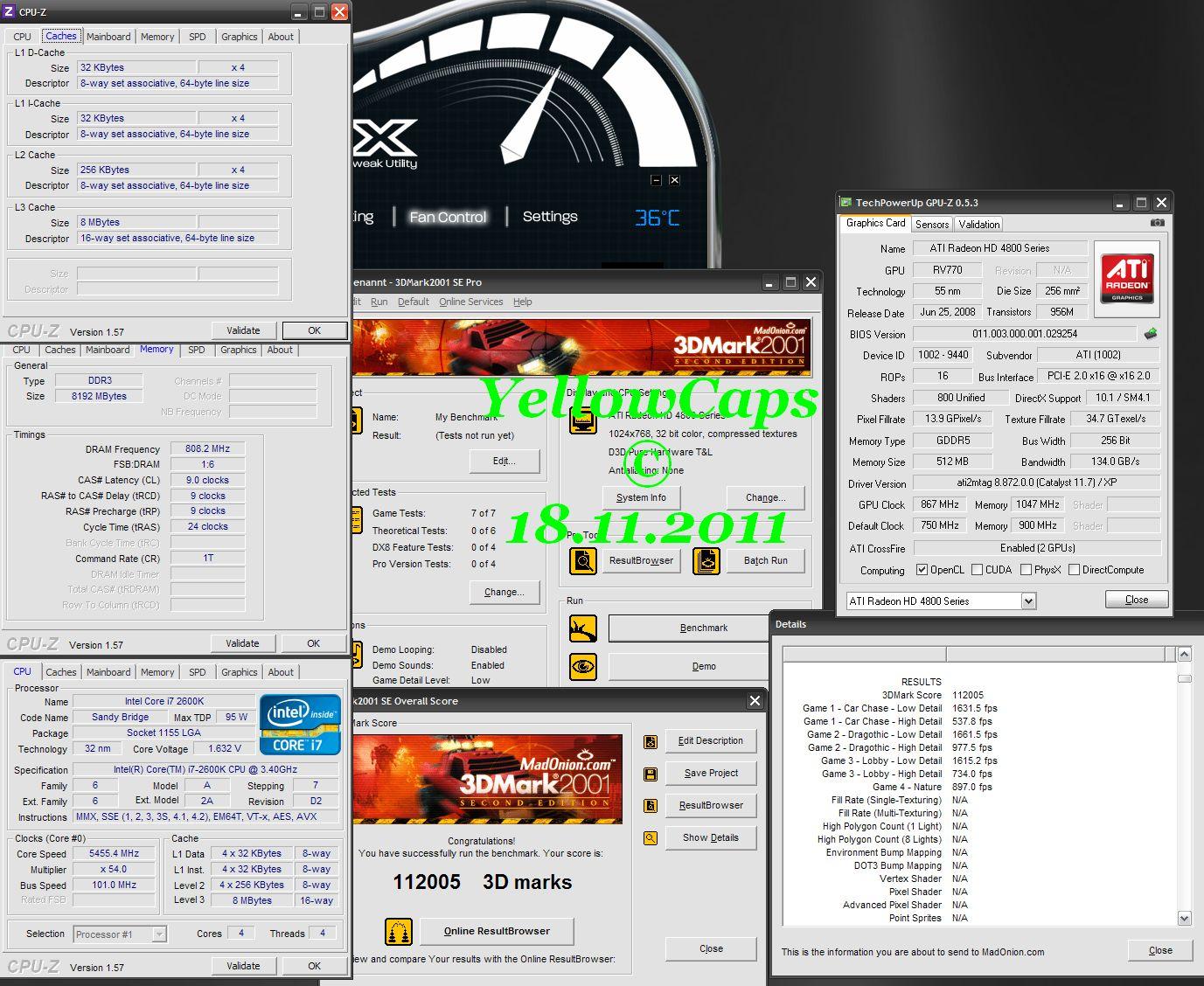Toggle the OpenCL checkbox in GPU-Z

coord(922,570)
